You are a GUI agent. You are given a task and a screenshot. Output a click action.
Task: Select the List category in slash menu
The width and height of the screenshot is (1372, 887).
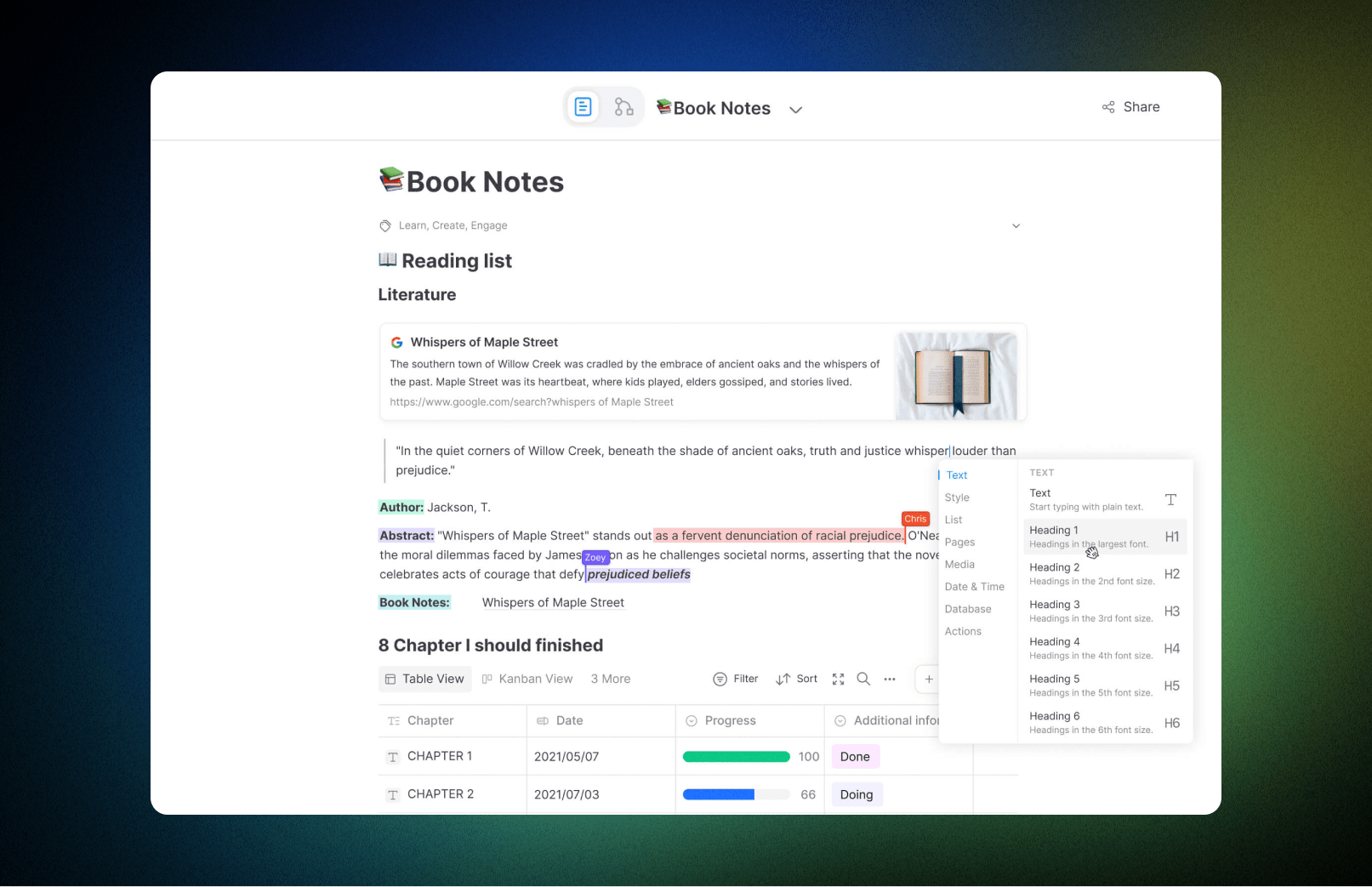click(954, 520)
